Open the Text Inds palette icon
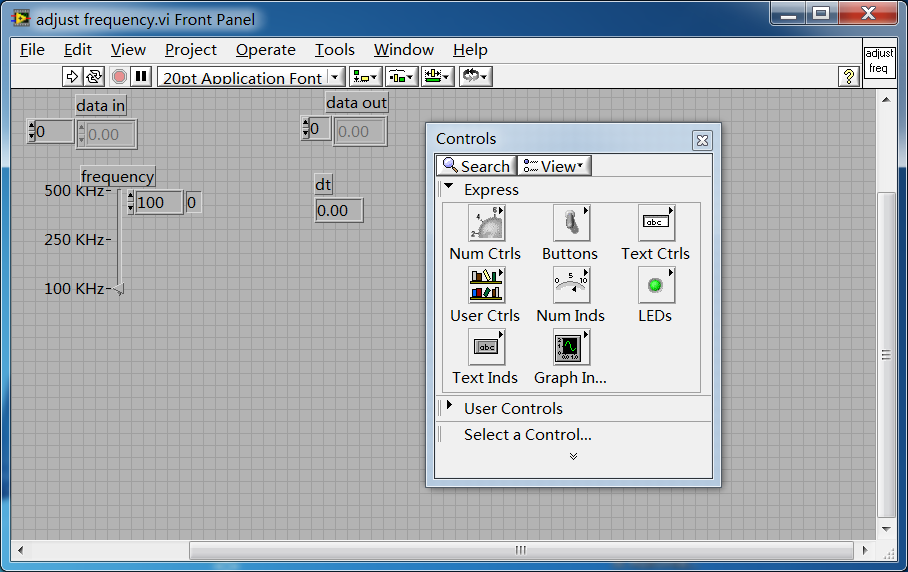The image size is (908, 572). 486,348
